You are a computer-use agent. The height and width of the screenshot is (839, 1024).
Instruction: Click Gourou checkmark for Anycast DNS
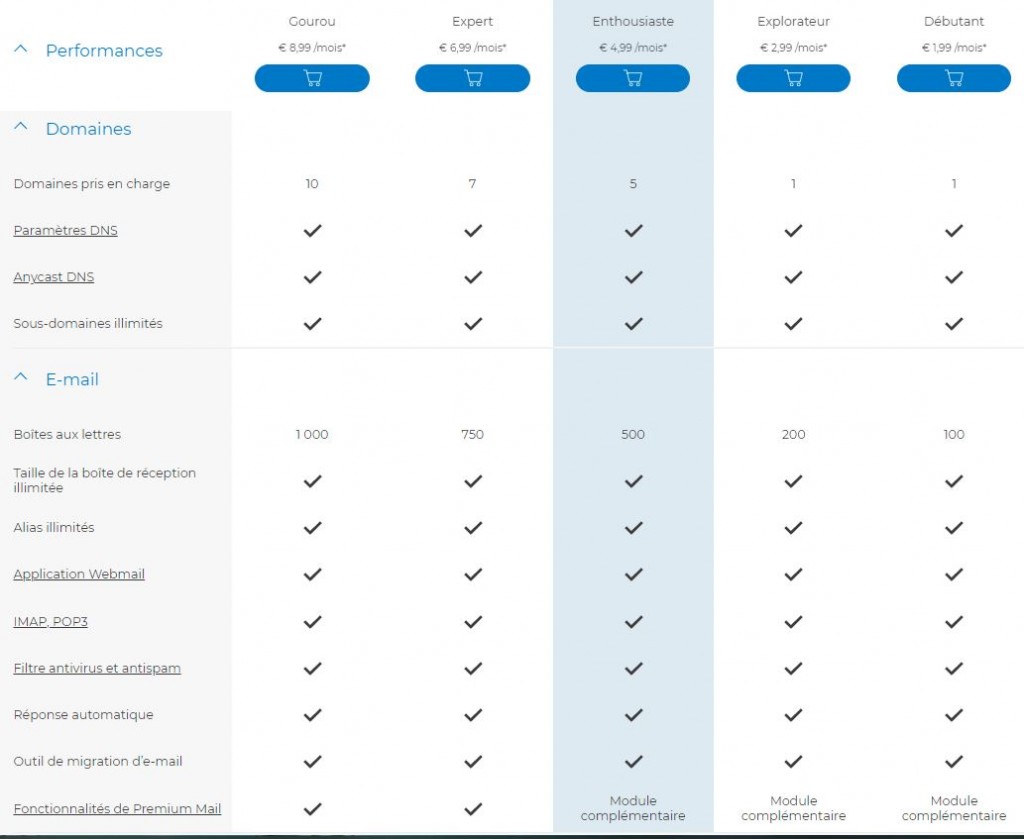pos(312,277)
